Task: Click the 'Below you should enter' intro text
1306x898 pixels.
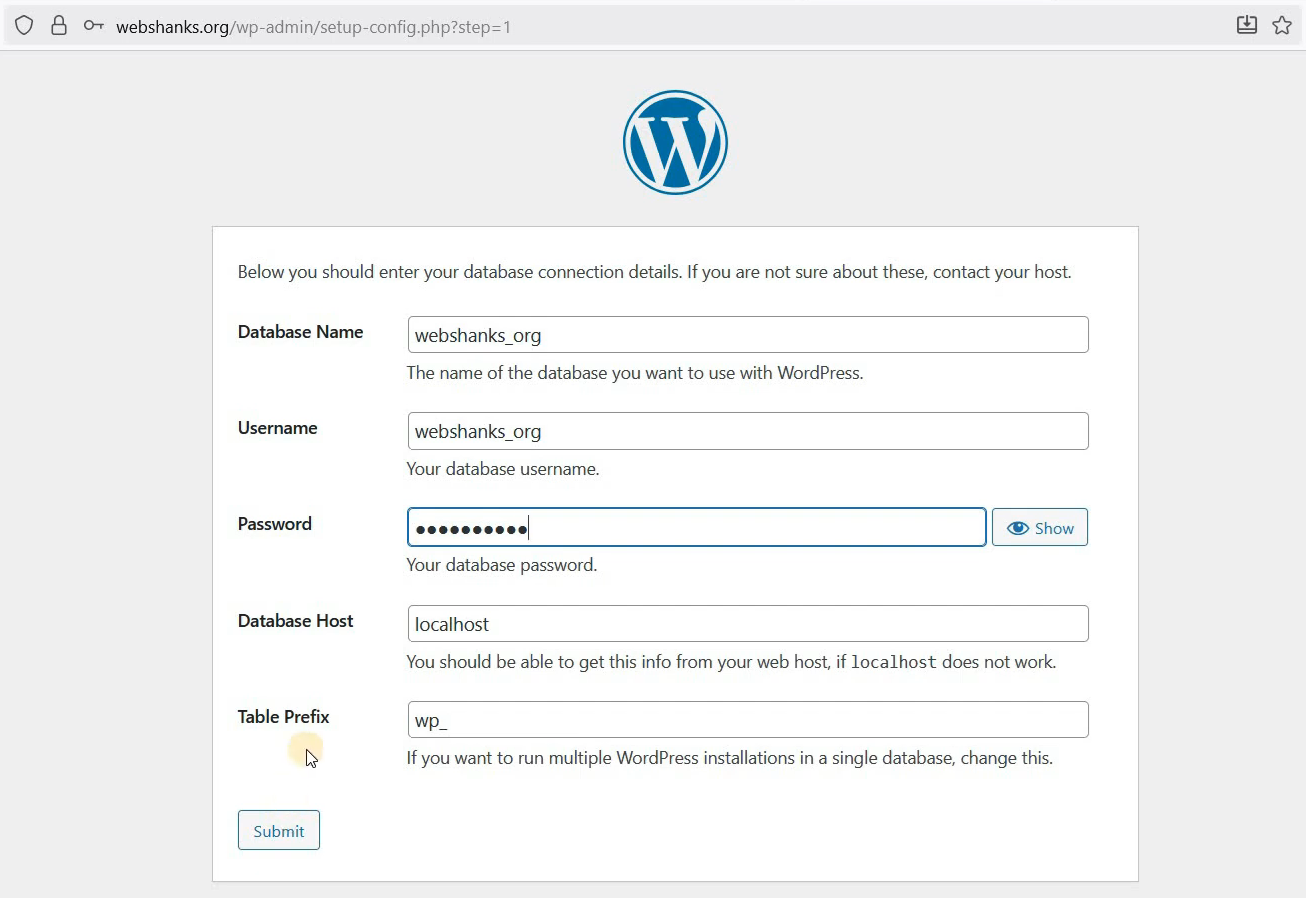Action: [655, 272]
